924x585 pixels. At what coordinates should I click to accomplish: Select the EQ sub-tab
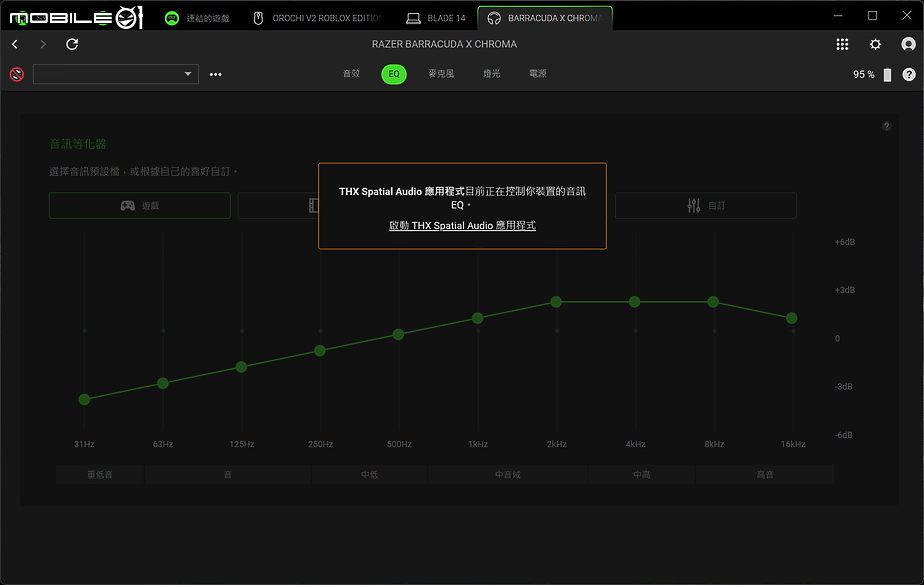pyautogui.click(x=394, y=74)
